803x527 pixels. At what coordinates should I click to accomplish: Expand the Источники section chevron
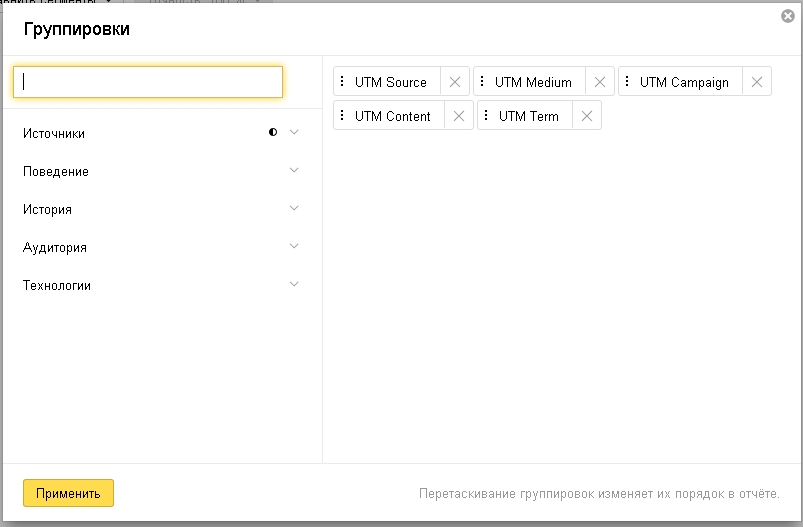pyautogui.click(x=294, y=133)
